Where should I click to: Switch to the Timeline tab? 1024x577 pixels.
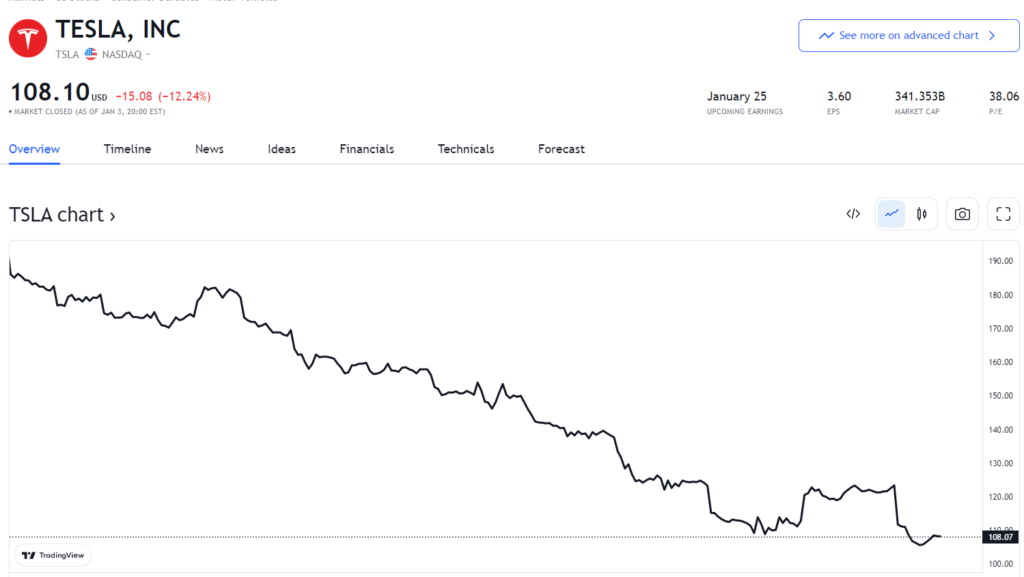point(127,149)
